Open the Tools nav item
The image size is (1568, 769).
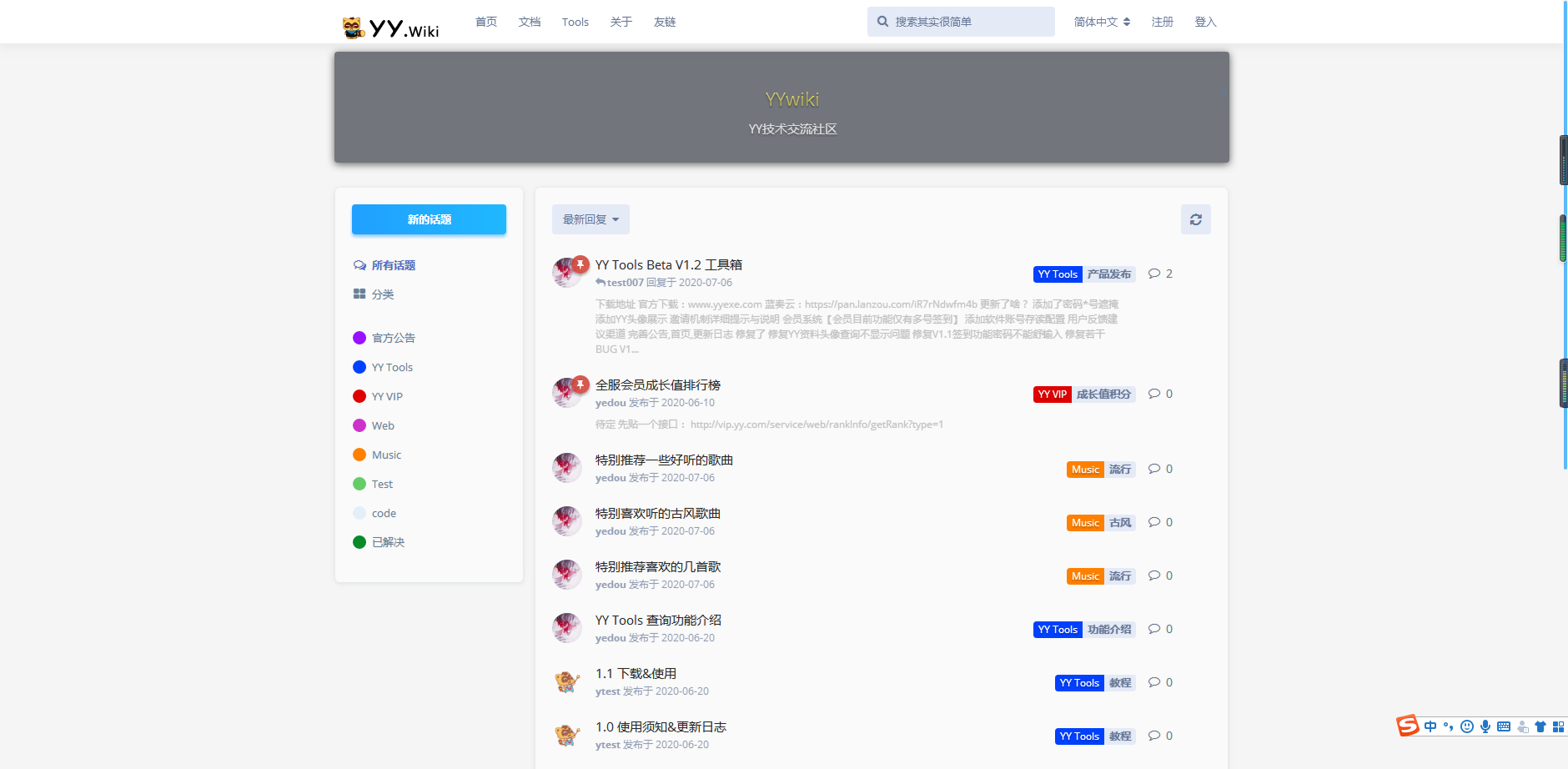tap(575, 22)
